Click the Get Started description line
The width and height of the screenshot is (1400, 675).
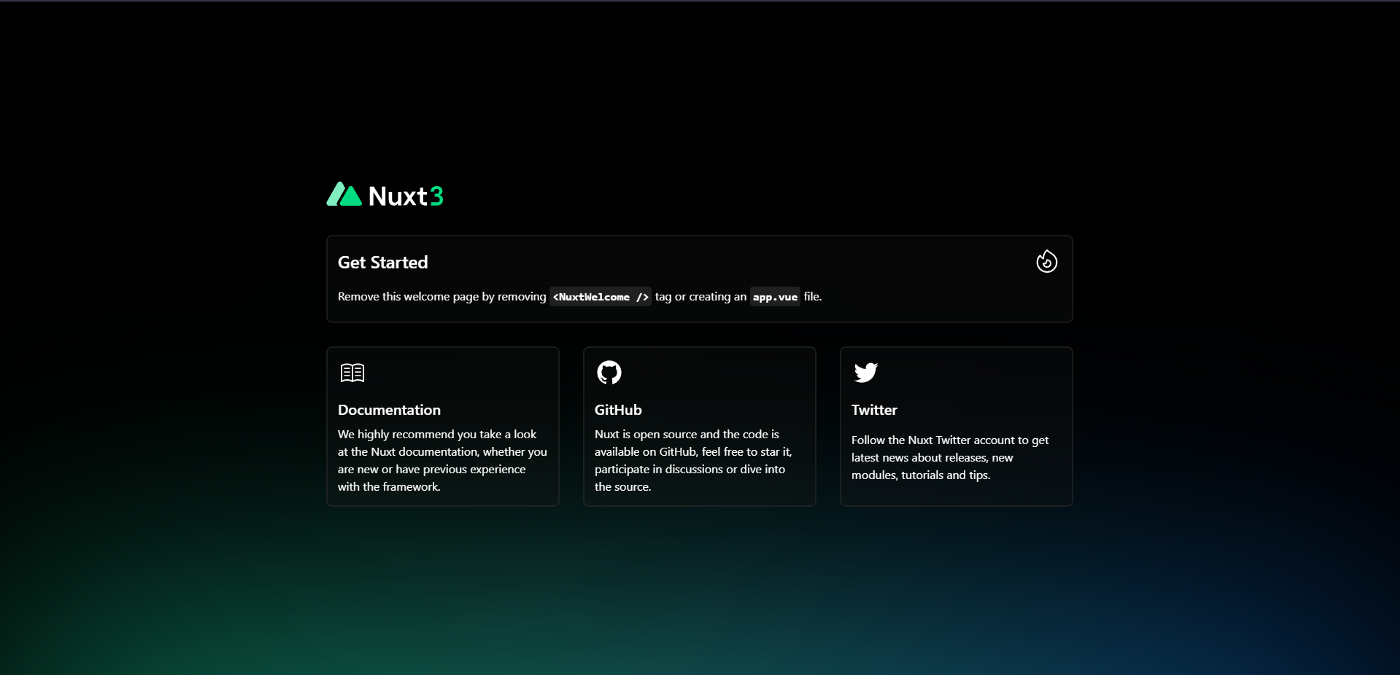point(580,296)
